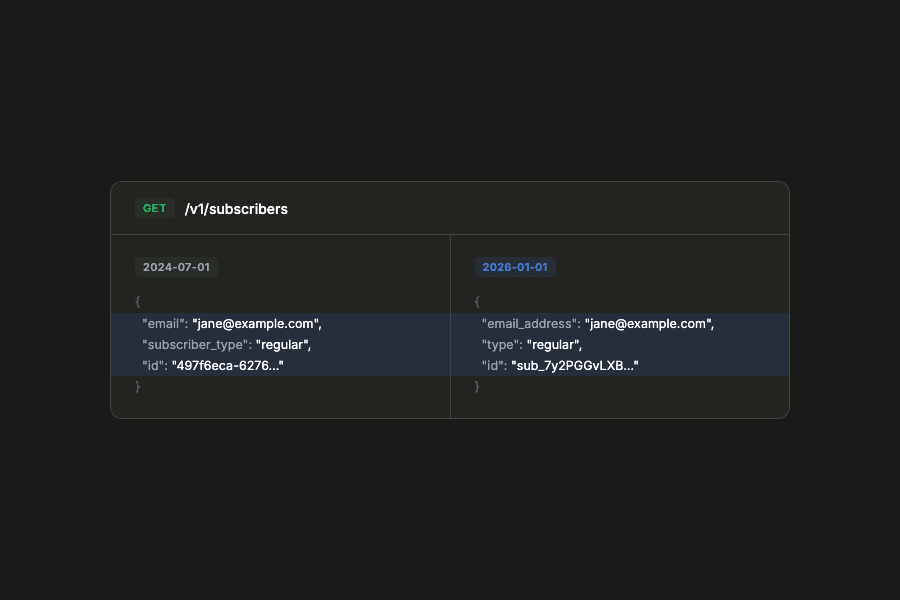This screenshot has height=600, width=900.
Task: Click the highlighted diff row in the left panel
Action: [290, 344]
